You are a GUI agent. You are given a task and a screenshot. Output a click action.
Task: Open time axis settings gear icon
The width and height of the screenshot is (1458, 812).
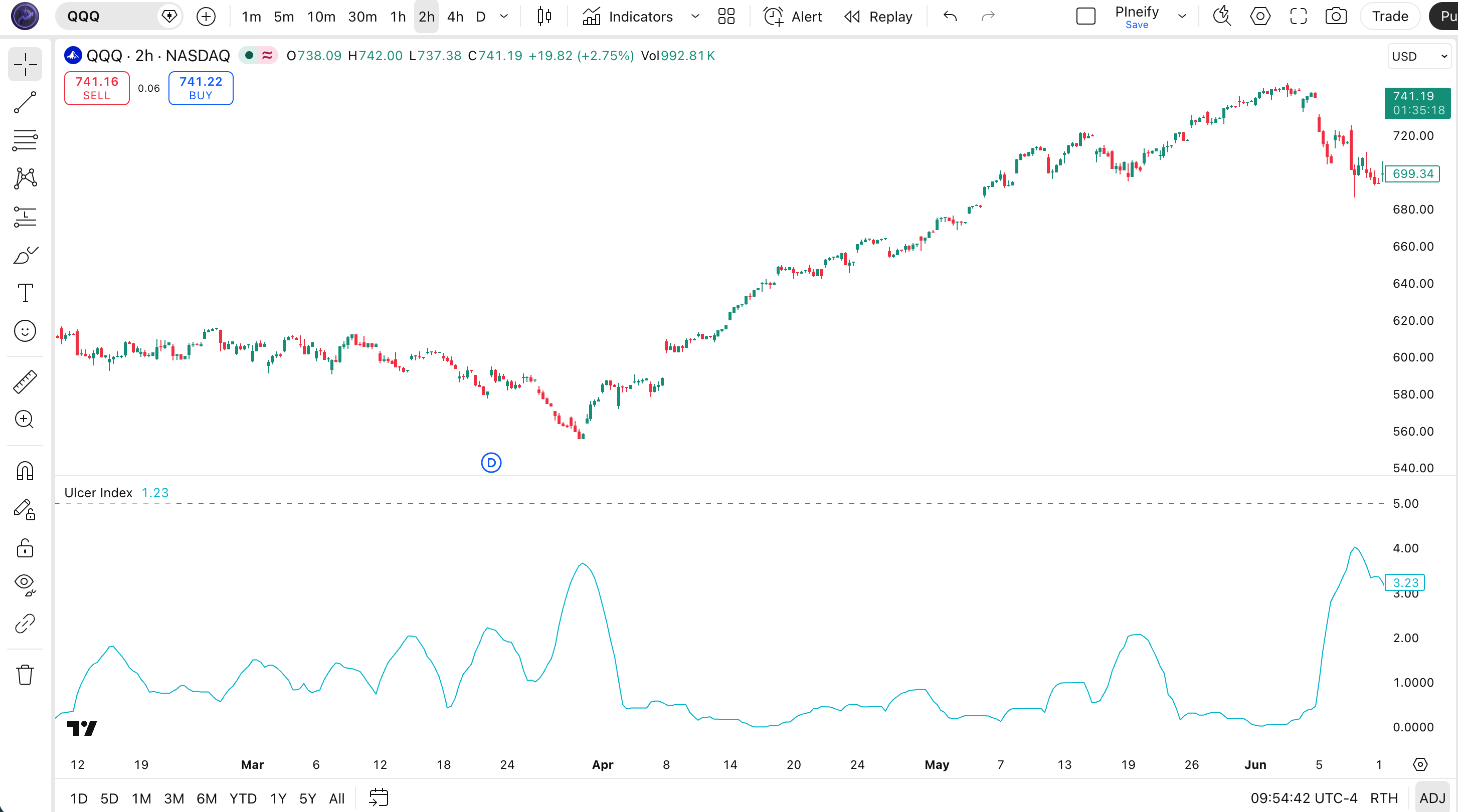tap(1420, 764)
